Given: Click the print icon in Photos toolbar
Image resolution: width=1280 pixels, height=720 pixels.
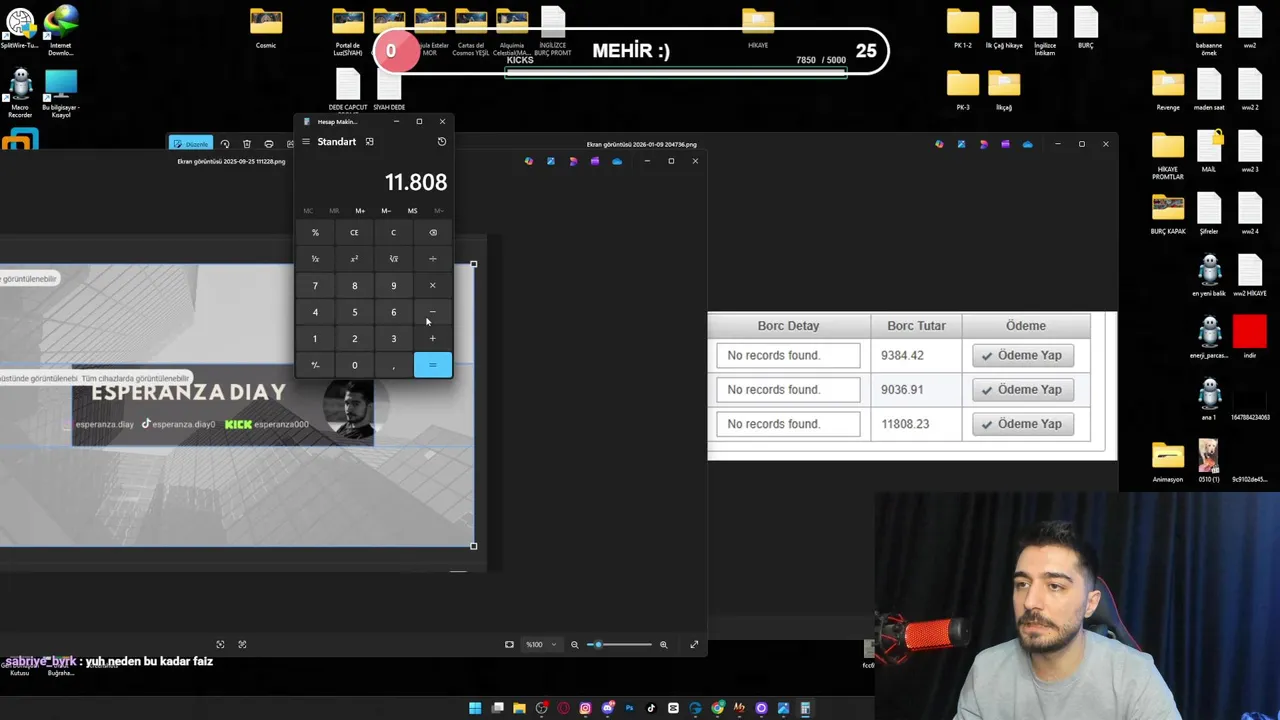Looking at the screenshot, I should click(x=269, y=144).
